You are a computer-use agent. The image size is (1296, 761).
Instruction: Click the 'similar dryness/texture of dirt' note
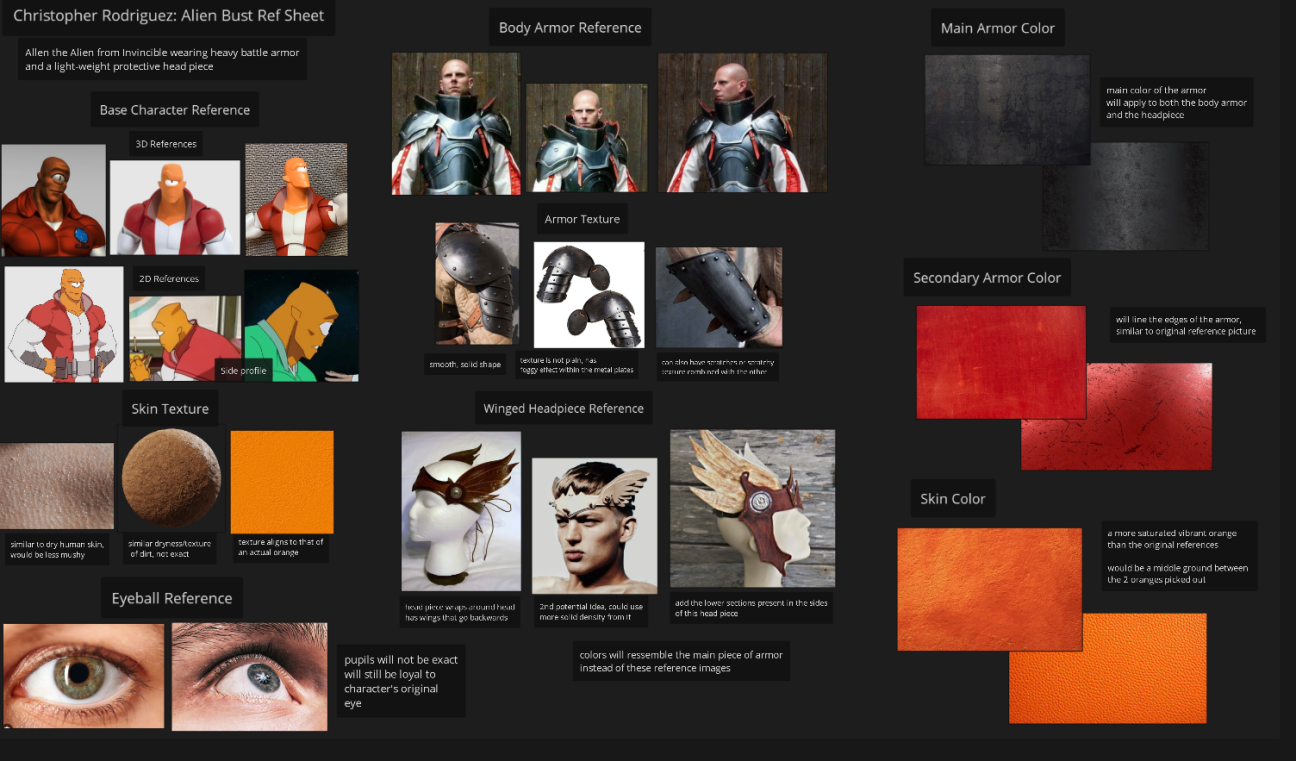tap(171, 548)
